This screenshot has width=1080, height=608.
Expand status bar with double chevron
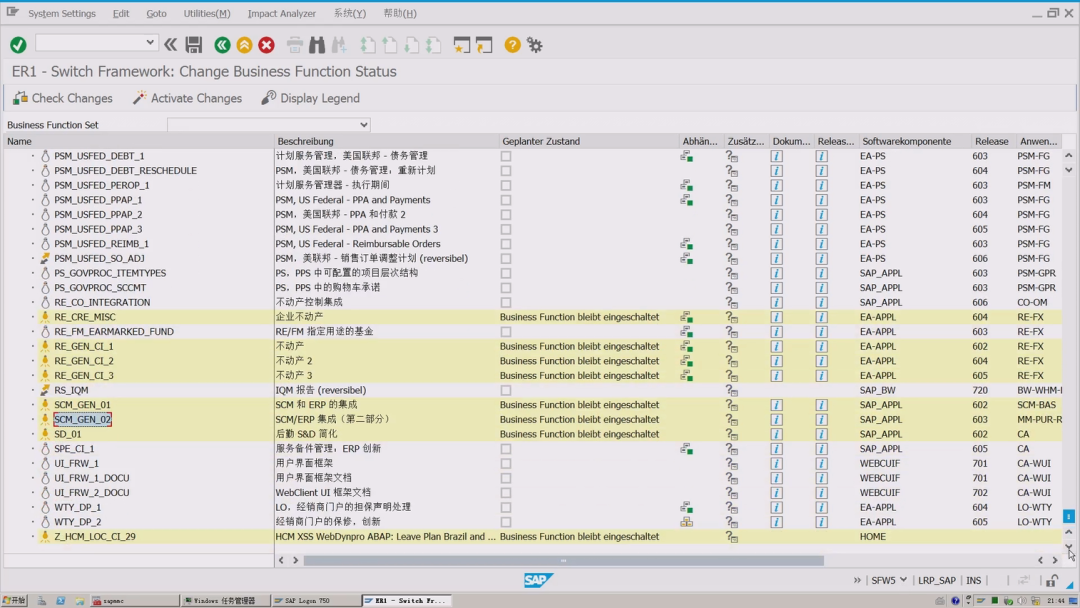(x=857, y=580)
